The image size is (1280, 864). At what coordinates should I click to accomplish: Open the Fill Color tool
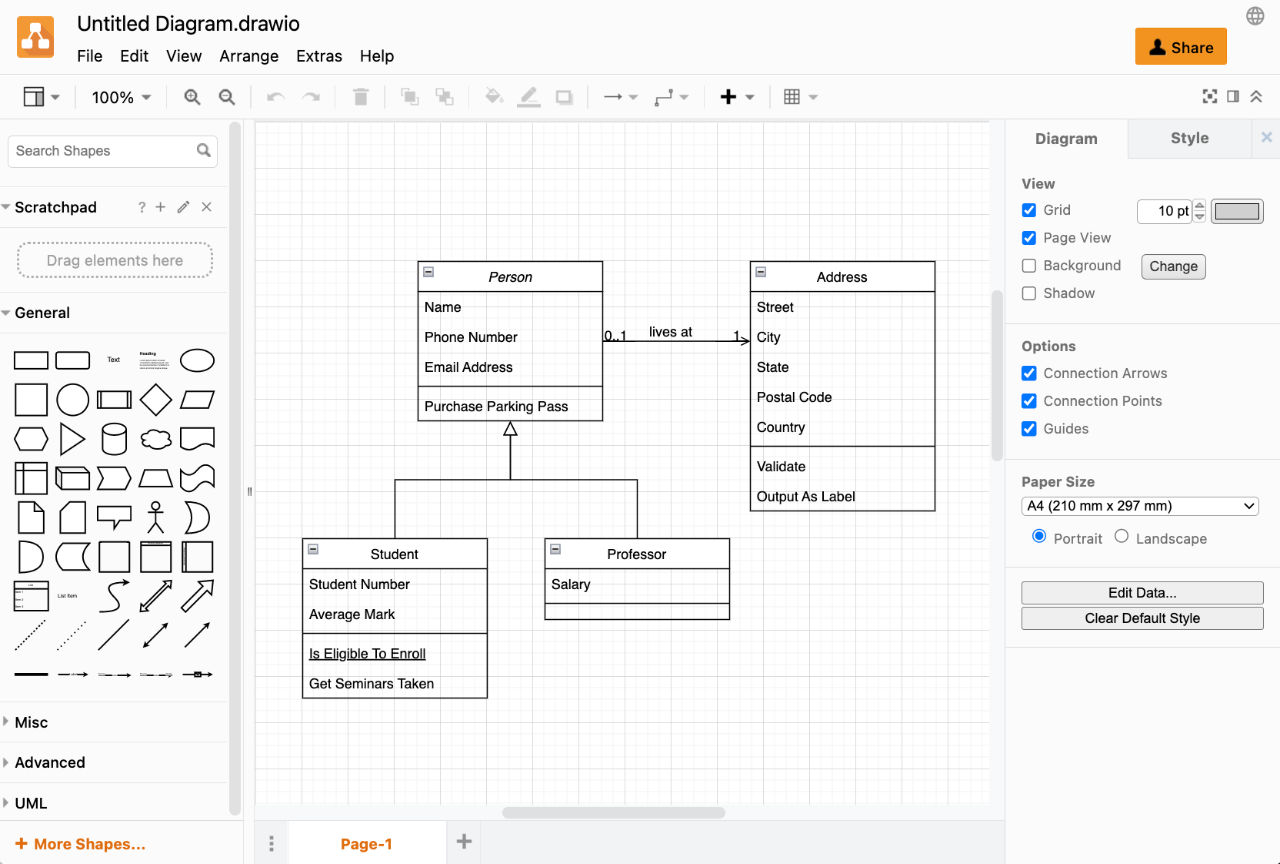(x=493, y=96)
